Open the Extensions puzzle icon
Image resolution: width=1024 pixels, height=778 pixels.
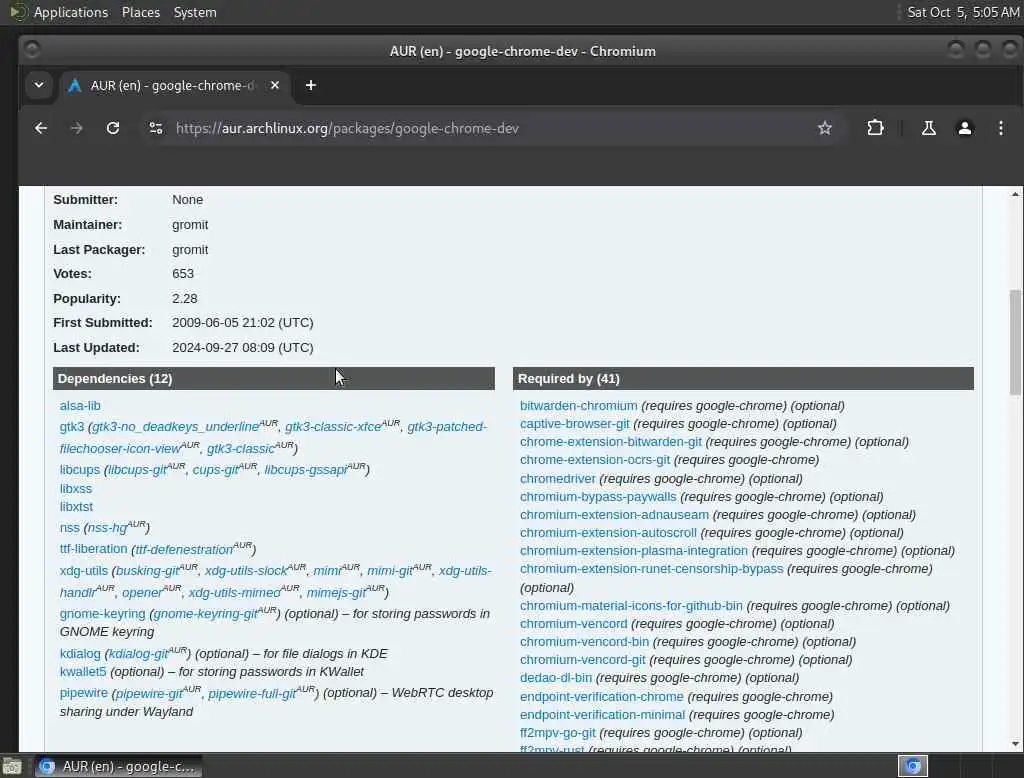tap(875, 128)
